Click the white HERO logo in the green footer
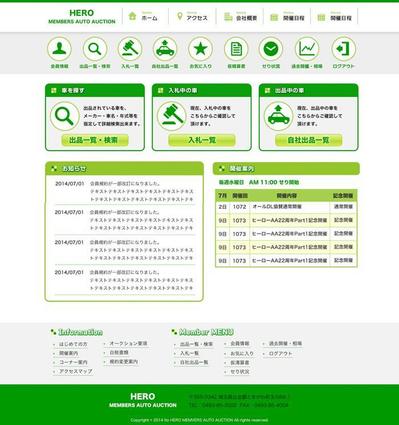The image size is (399, 425). [x=143, y=400]
